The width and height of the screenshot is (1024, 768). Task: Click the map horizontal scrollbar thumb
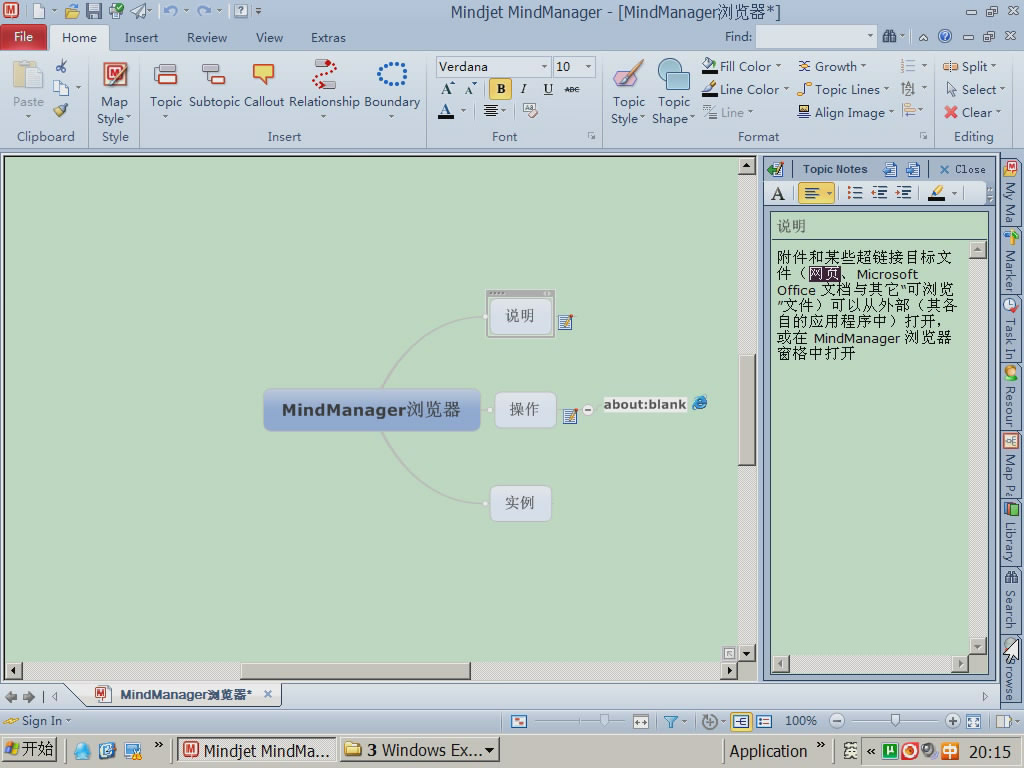coord(355,670)
